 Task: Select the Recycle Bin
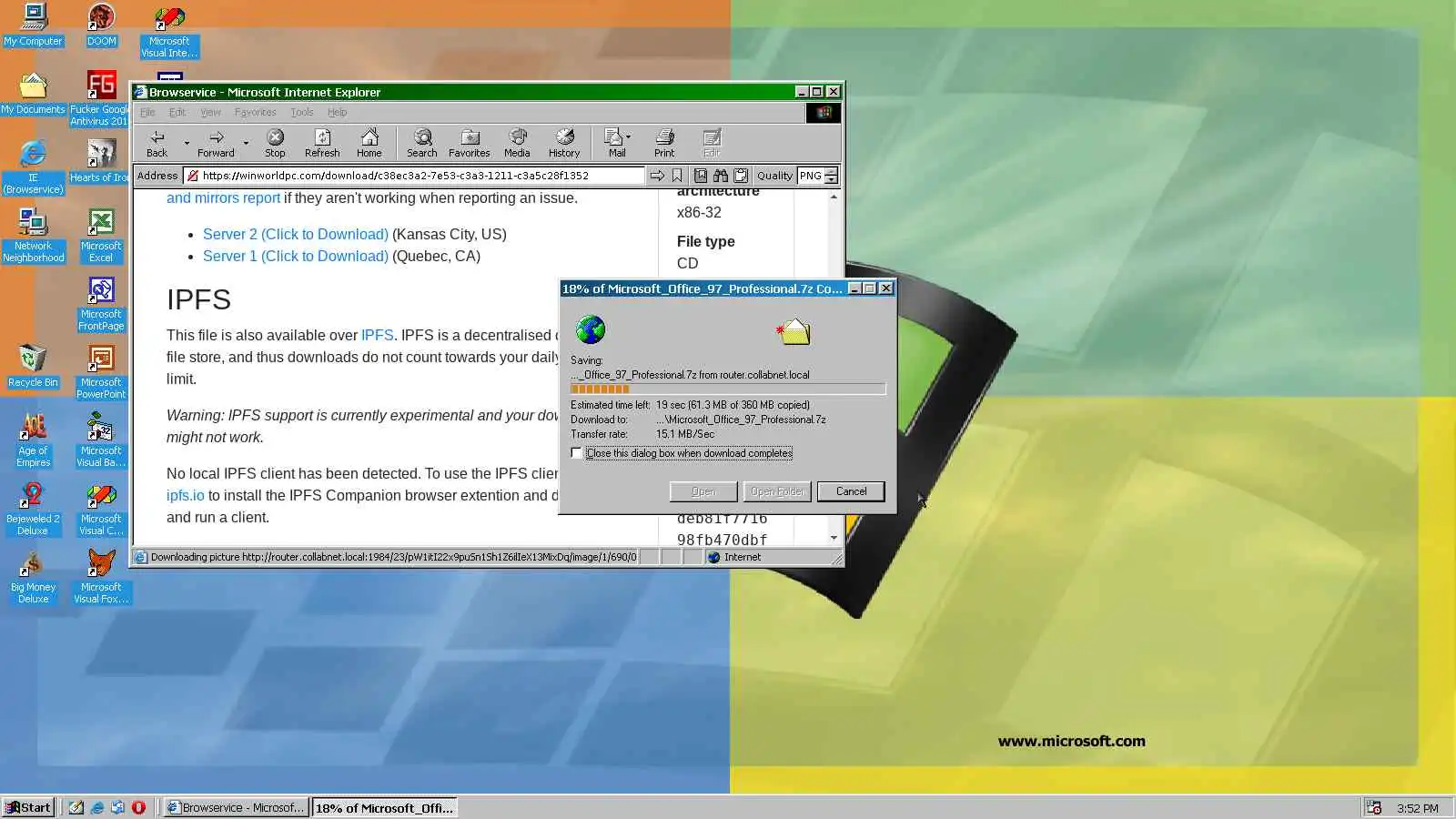click(x=33, y=366)
